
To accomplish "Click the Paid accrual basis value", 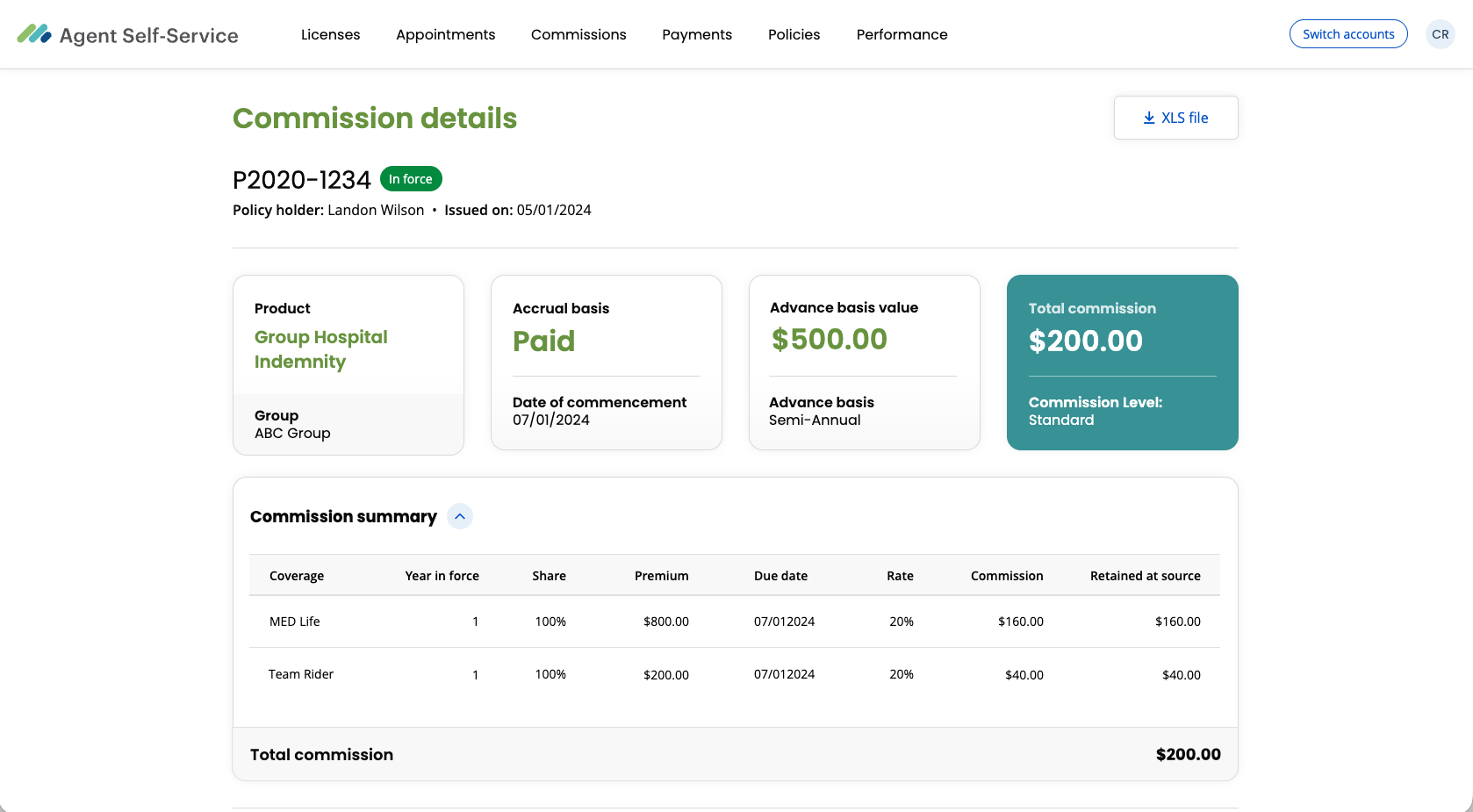I will [544, 341].
